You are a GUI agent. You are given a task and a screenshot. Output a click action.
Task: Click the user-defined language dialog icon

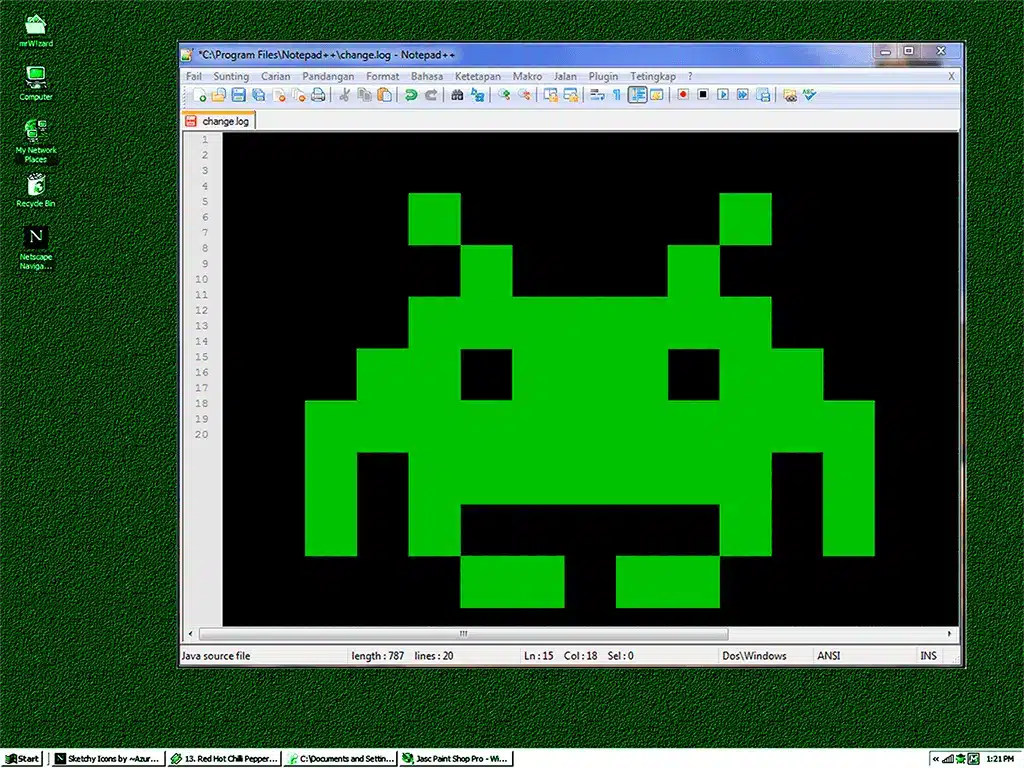click(x=656, y=95)
